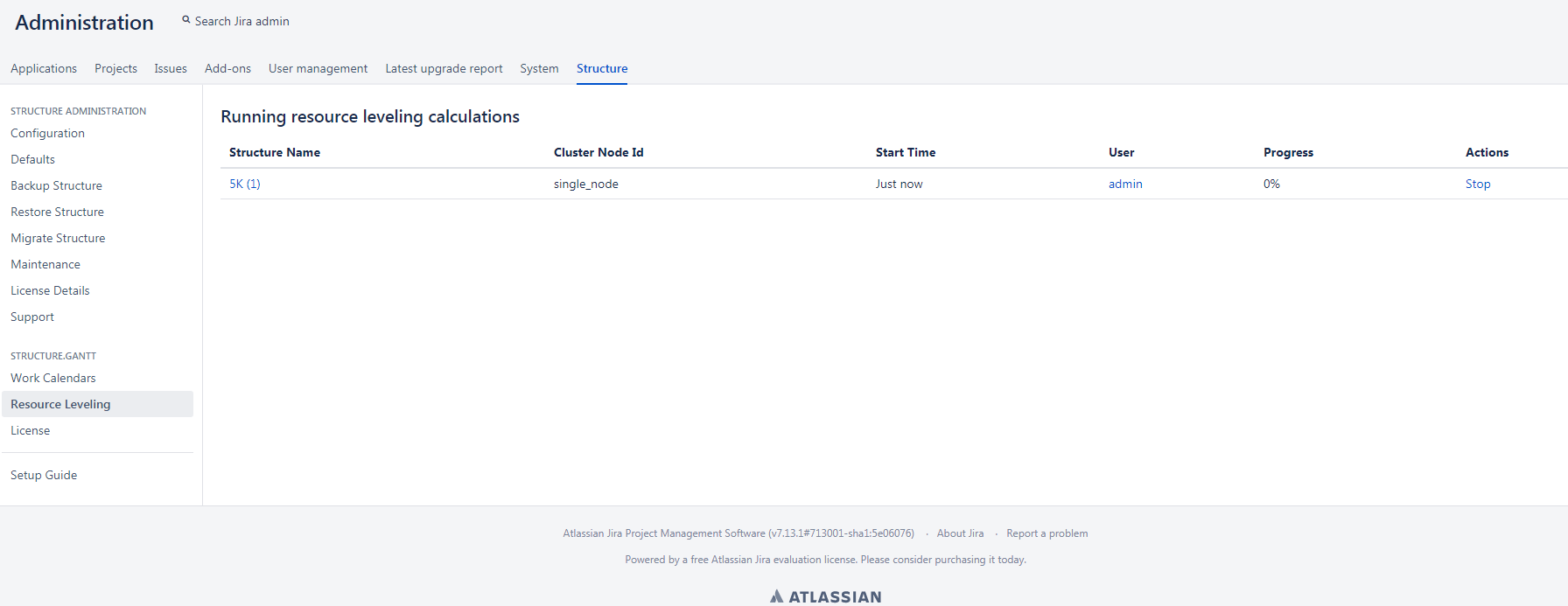Select Work Calendars in sidebar
The image size is (1568, 606).
pyautogui.click(x=53, y=378)
